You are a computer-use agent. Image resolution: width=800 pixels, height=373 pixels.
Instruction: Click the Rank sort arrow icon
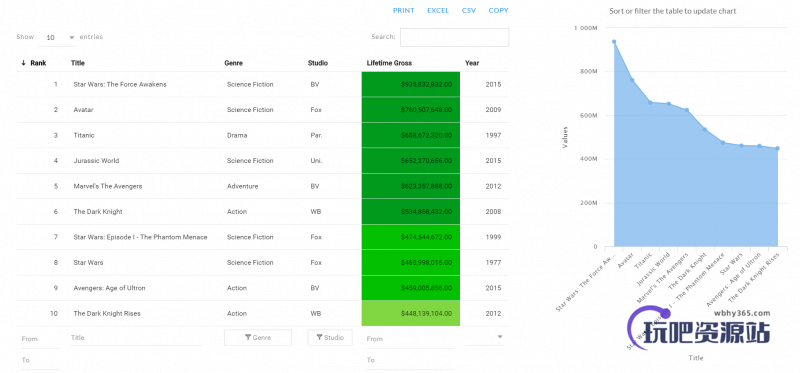tap(23, 63)
